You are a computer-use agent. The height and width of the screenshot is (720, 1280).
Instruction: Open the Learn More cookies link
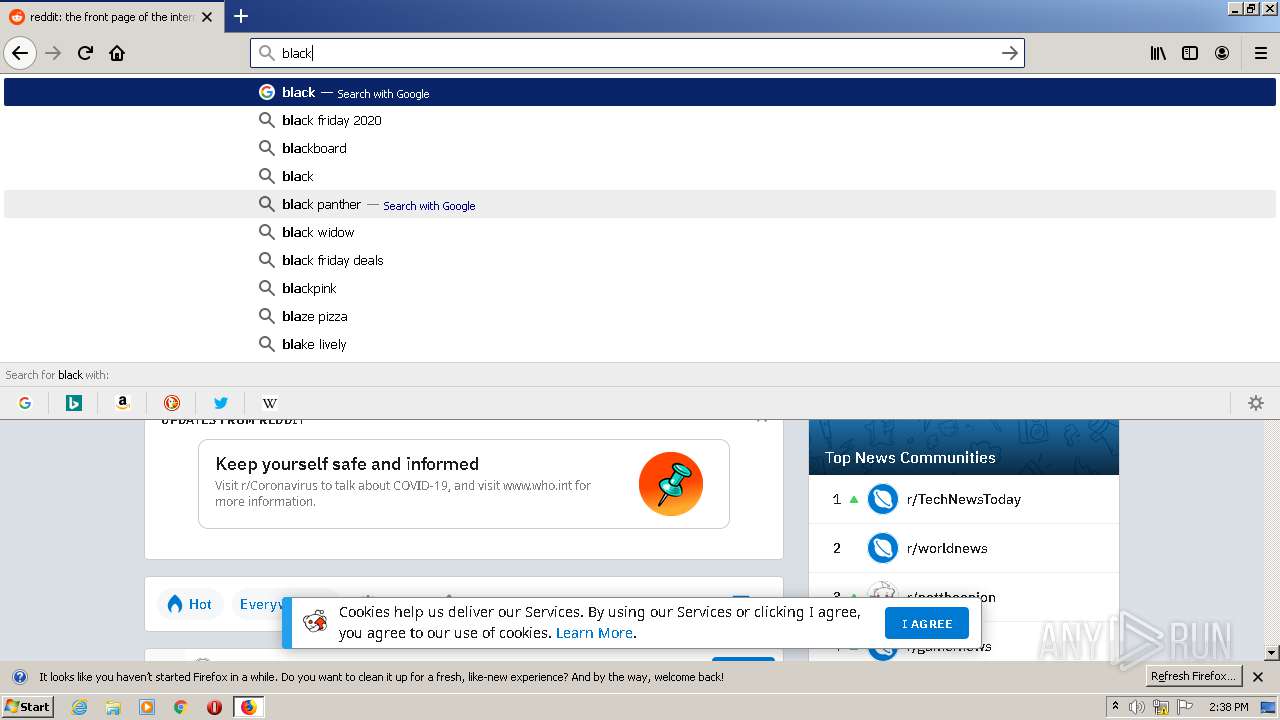point(594,633)
